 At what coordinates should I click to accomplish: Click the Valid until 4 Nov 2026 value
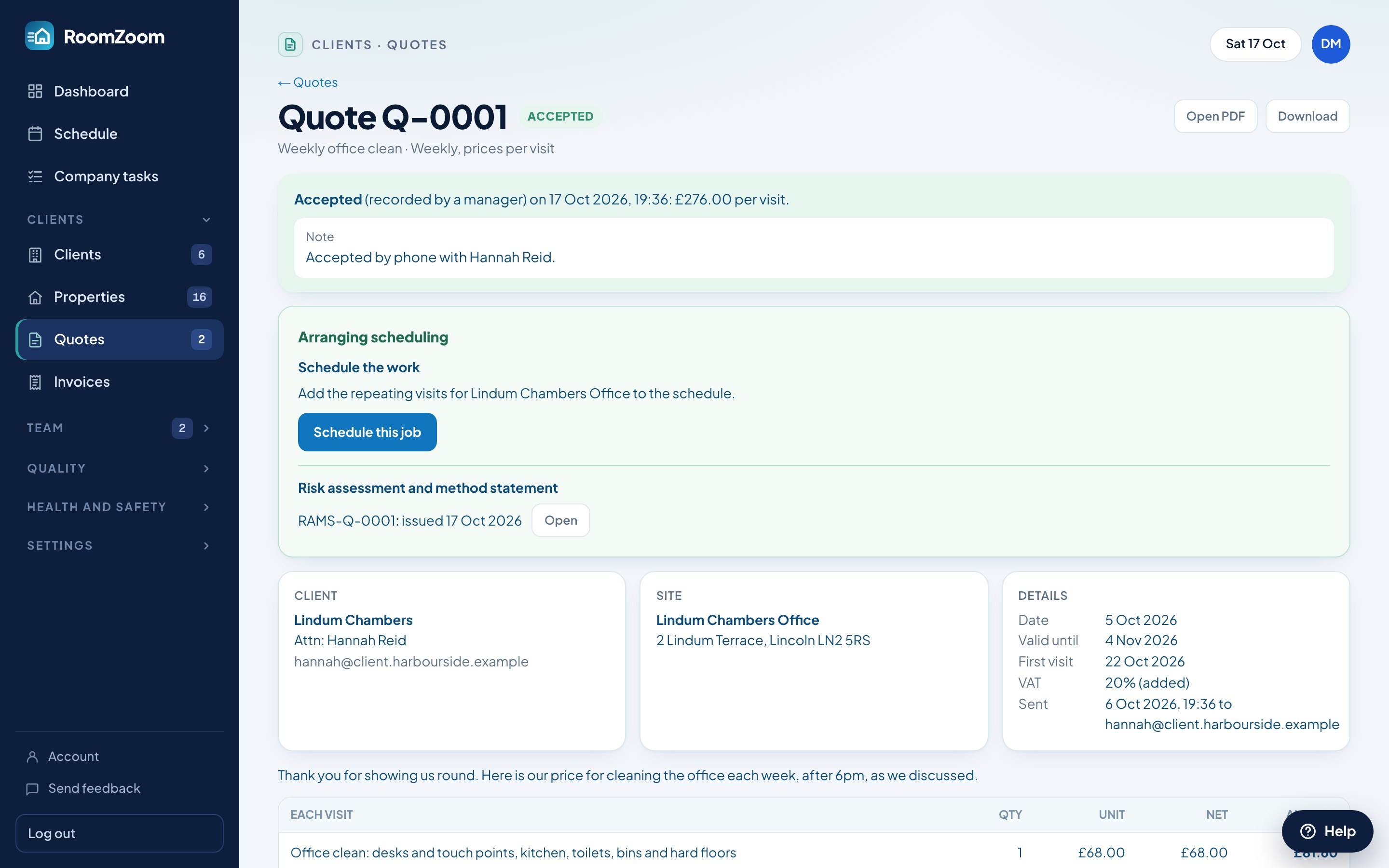click(x=1142, y=641)
